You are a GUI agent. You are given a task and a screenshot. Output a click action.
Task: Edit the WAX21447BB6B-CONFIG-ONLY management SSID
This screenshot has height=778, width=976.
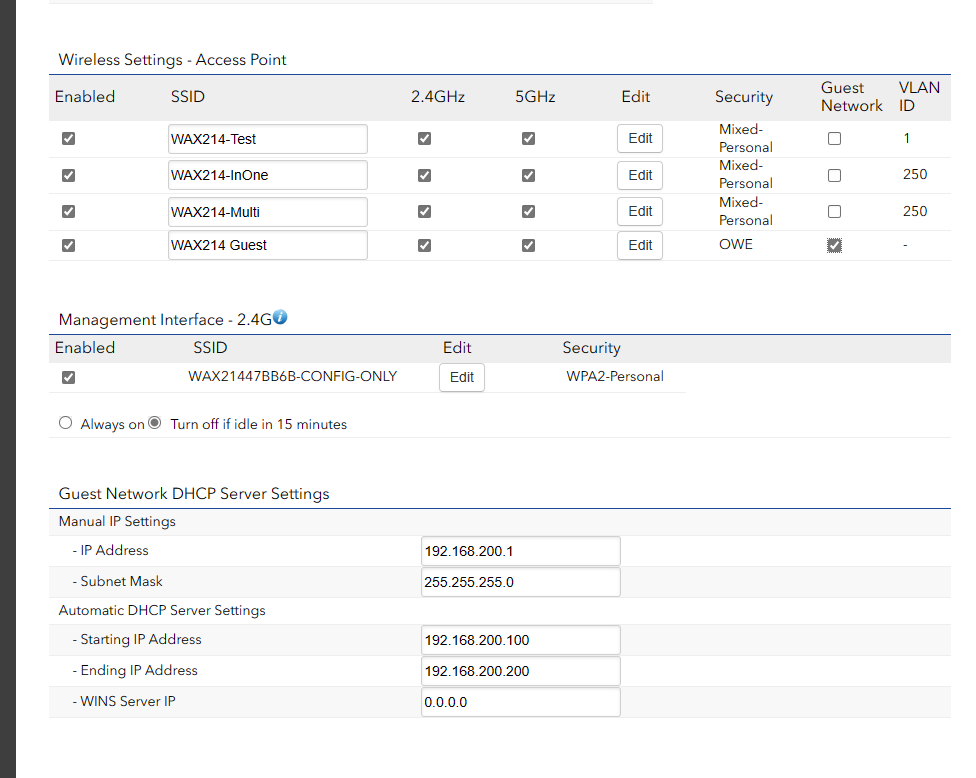(x=462, y=377)
